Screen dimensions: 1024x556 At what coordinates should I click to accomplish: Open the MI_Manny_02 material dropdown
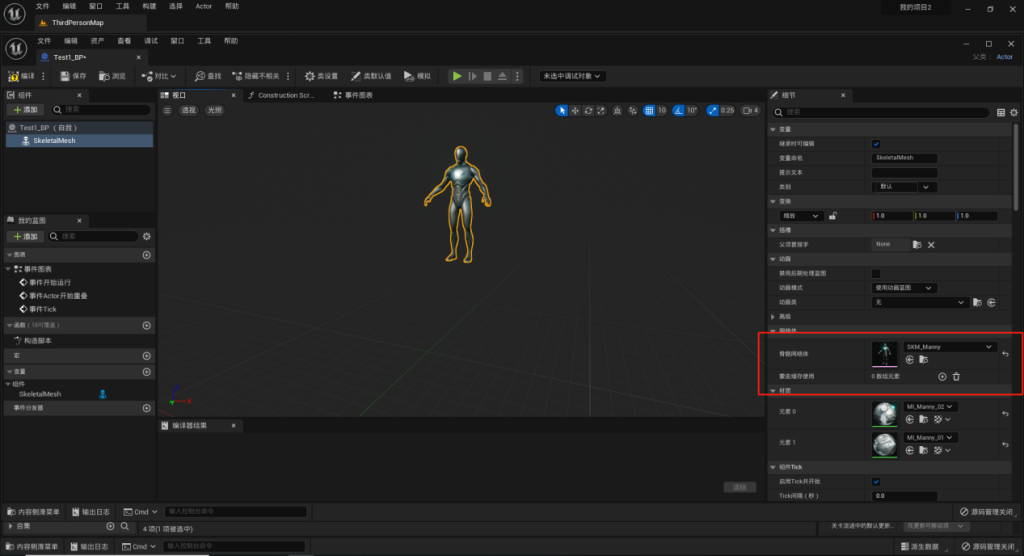[930, 407]
